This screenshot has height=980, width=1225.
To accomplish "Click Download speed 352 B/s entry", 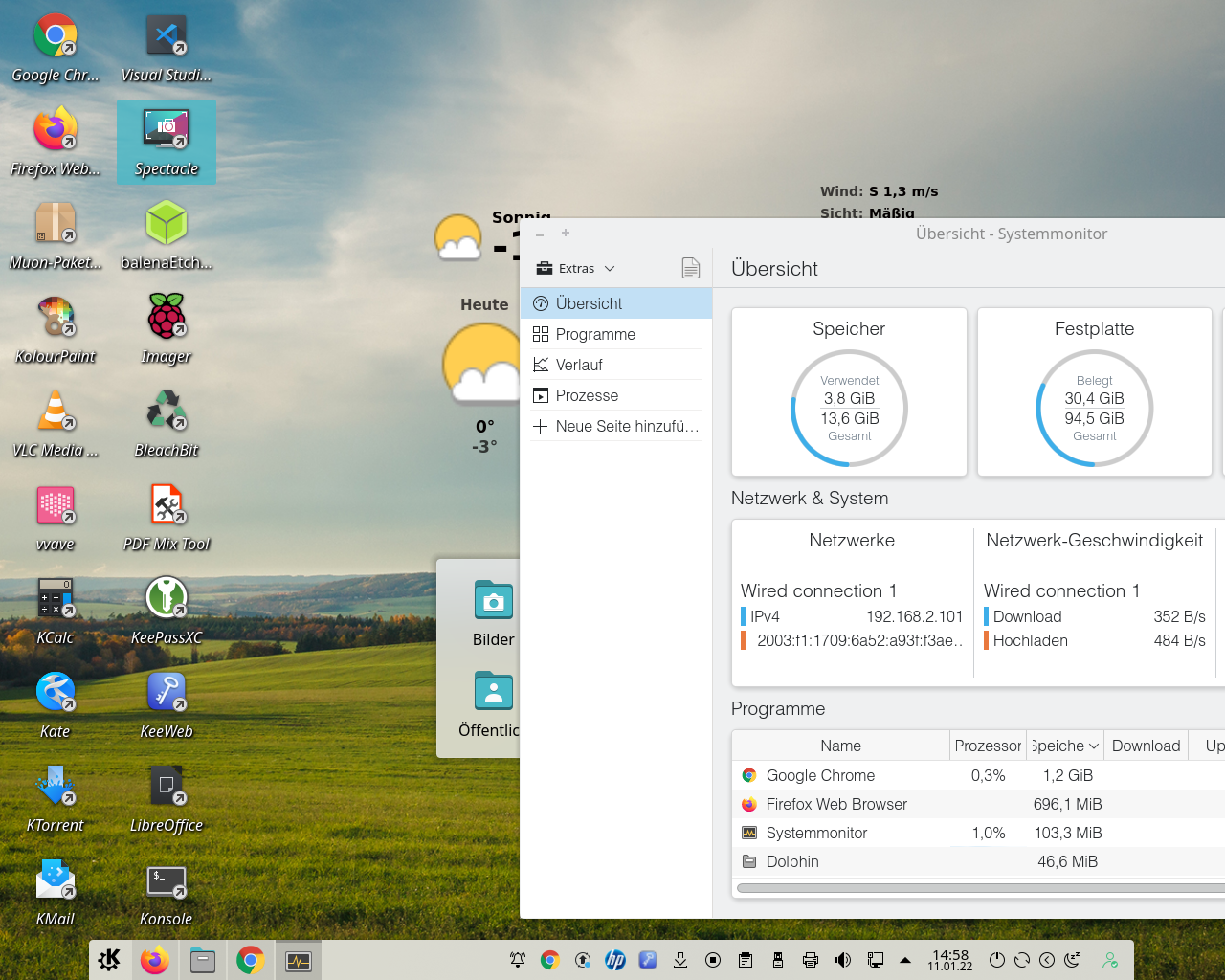I will click(1095, 616).
